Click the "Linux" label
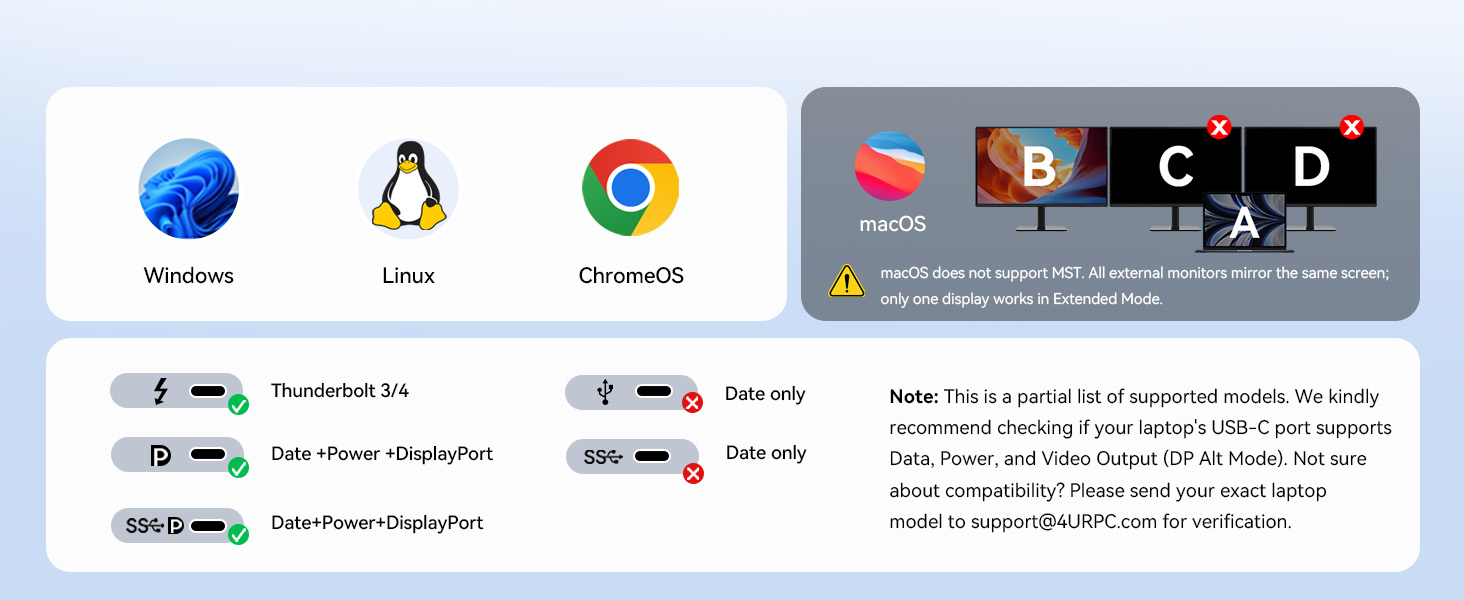This screenshot has width=1464, height=600. pos(408,276)
